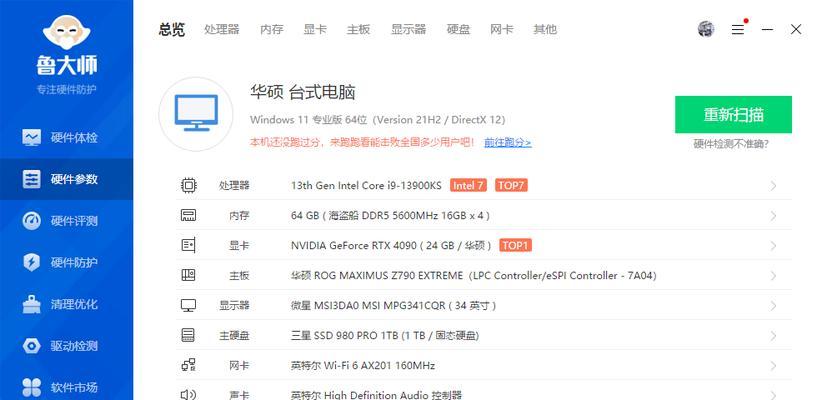Click the TOP7 badge on processor
This screenshot has height=400, width=817.
[x=511, y=185]
